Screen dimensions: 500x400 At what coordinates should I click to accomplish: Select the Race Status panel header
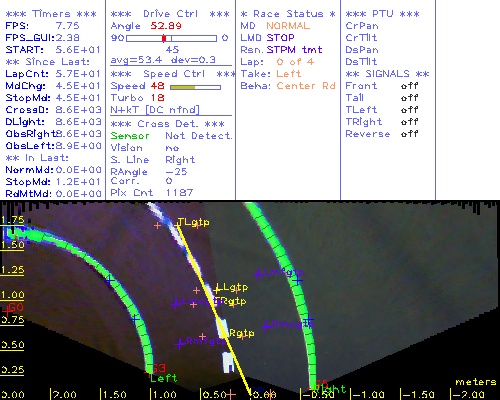click(288, 14)
